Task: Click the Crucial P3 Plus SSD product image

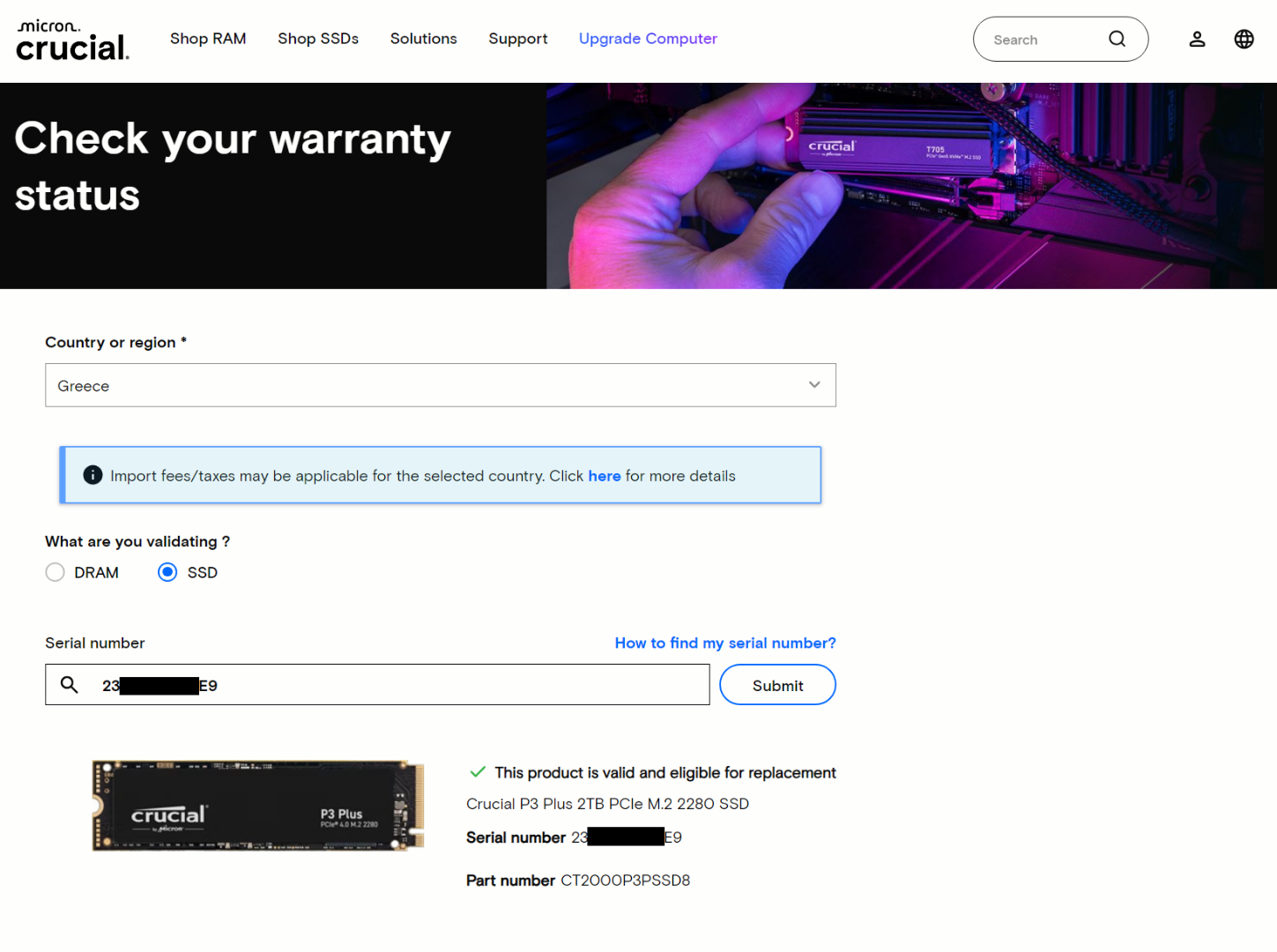Action: [258, 806]
